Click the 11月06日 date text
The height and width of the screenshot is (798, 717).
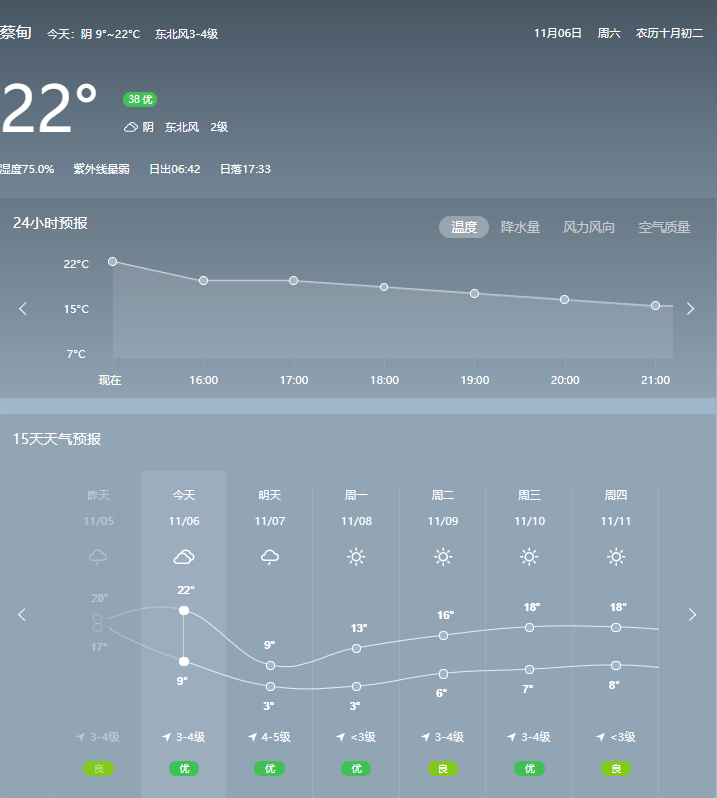[558, 33]
